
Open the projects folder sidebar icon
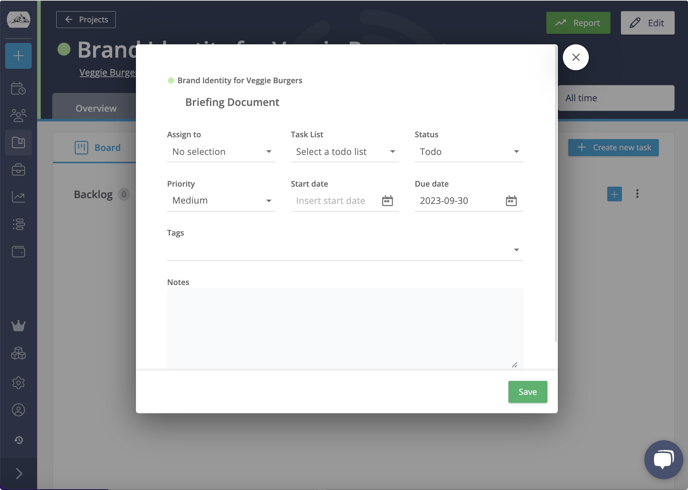(18, 143)
